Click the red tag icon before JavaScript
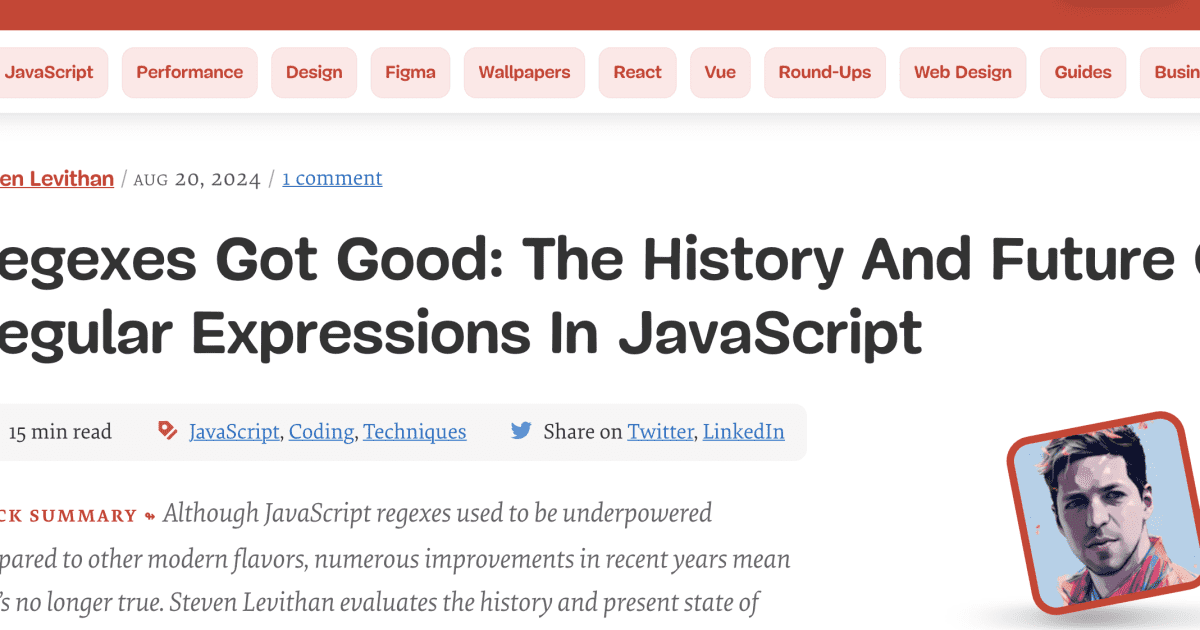 coord(168,431)
